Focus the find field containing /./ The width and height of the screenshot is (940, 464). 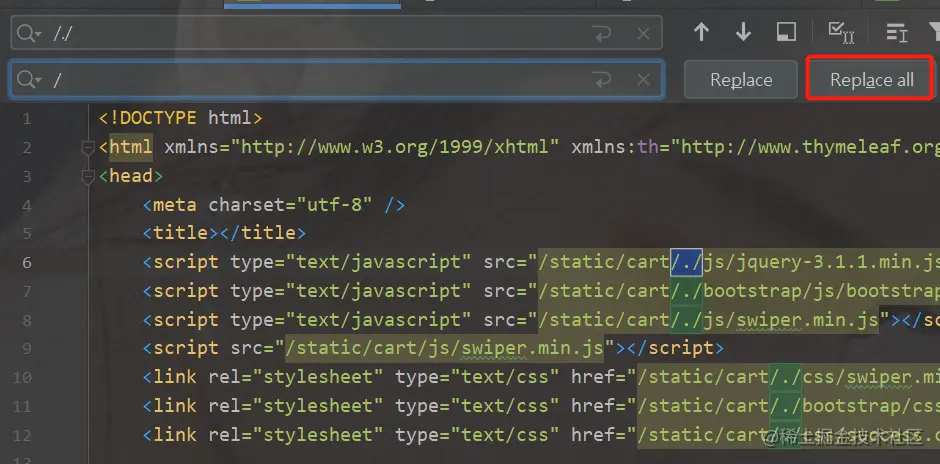tap(336, 33)
